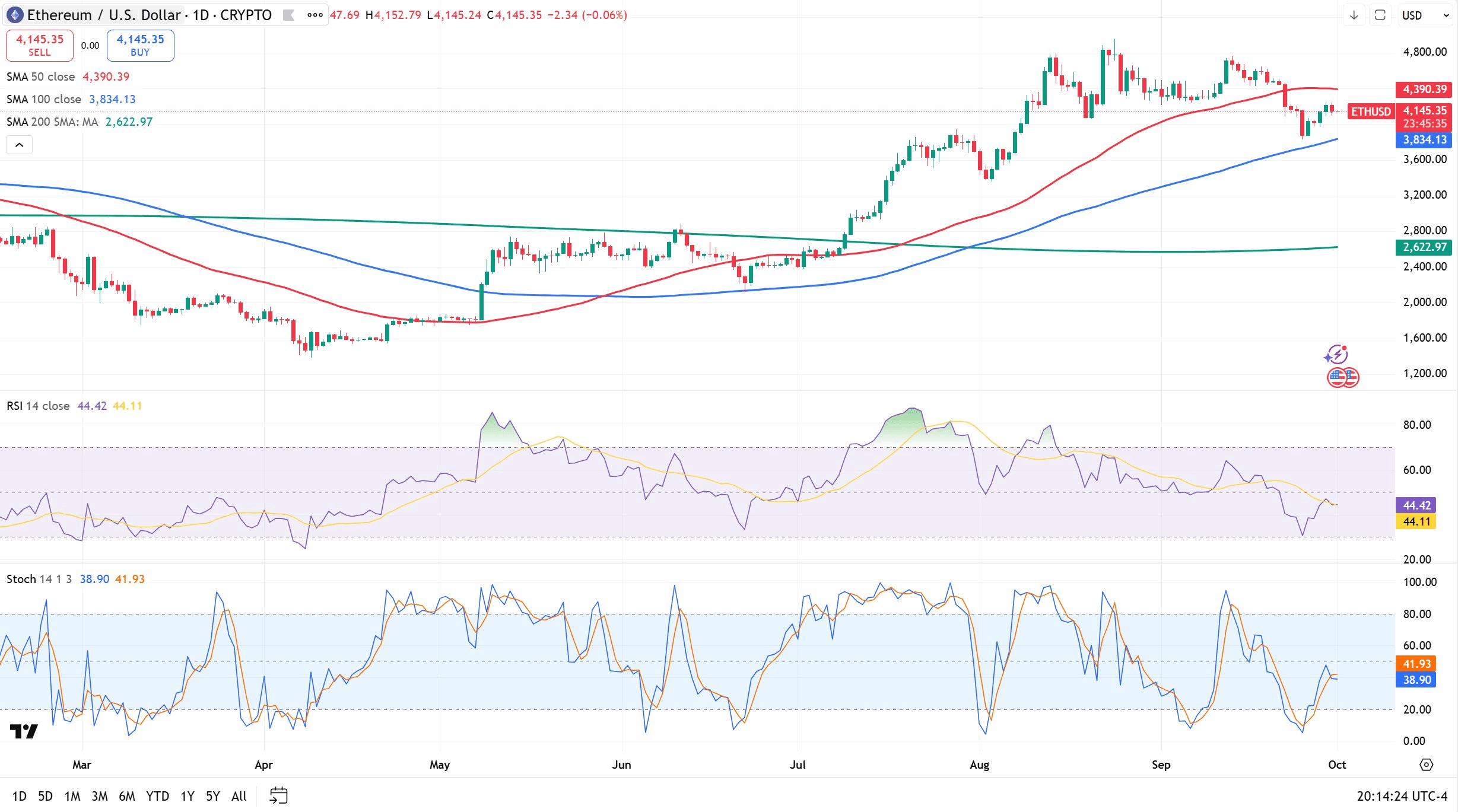
Task: Click the down arrow icon near USD
Action: (1354, 15)
